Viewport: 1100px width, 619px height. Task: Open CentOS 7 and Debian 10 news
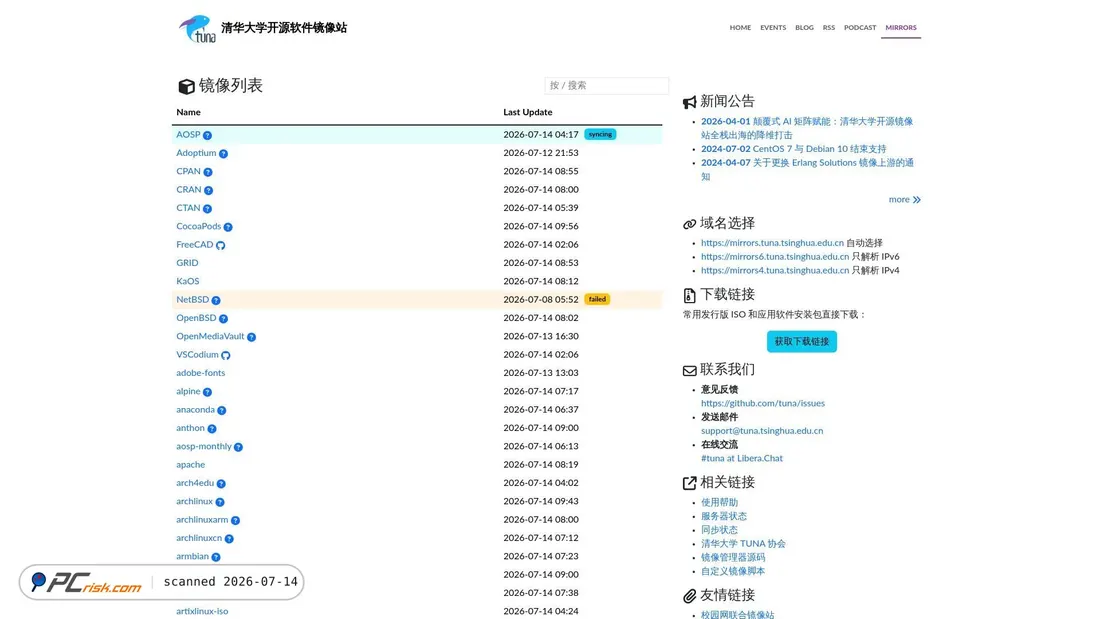793,149
